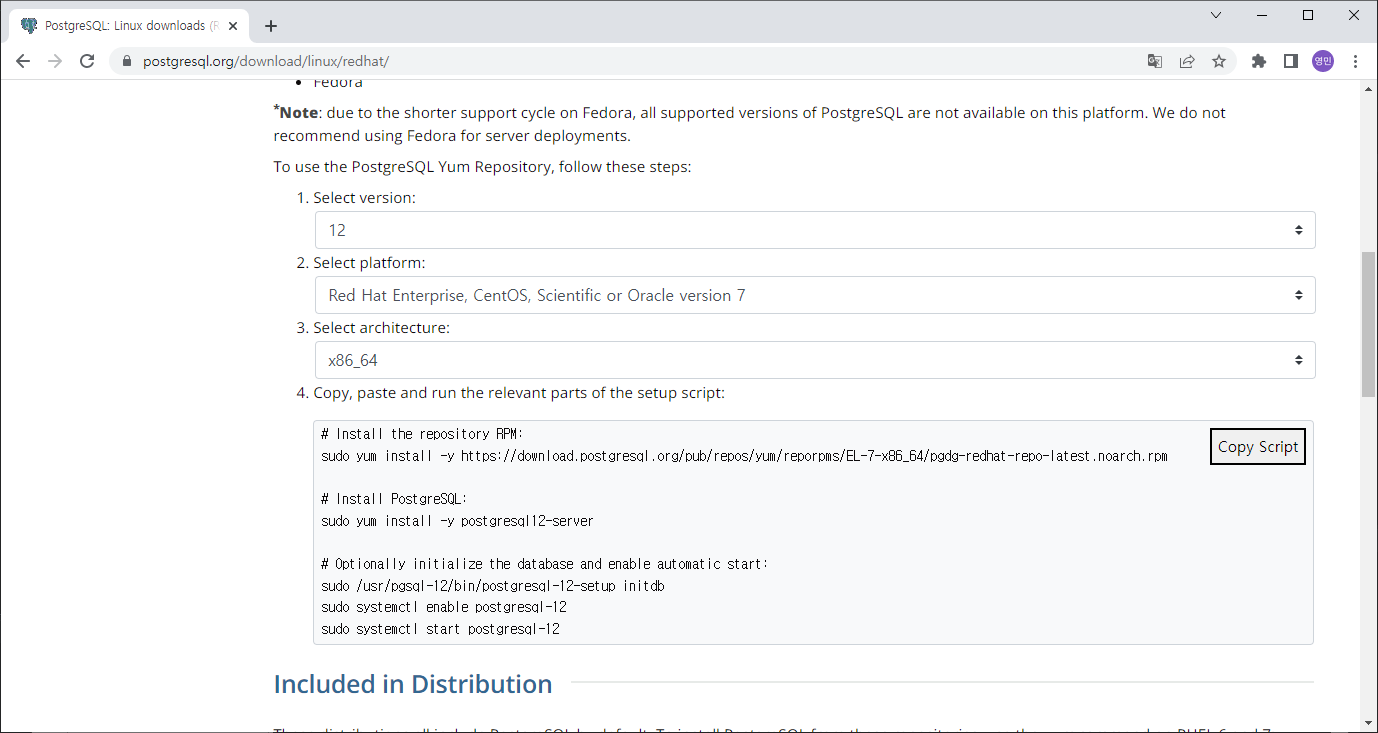This screenshot has height=733, width=1378.
Task: Click the scrollbar up arrow
Action: (1368, 87)
